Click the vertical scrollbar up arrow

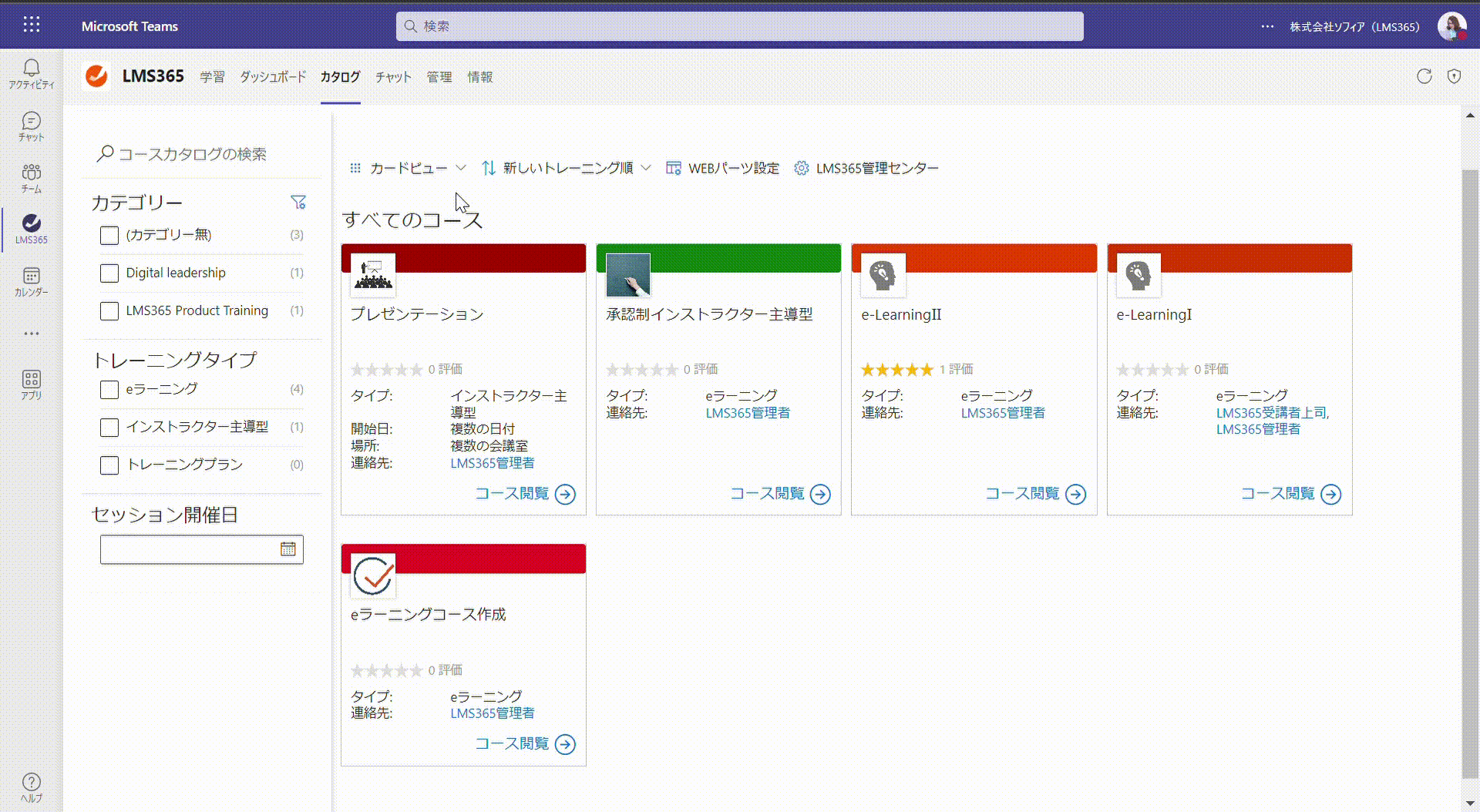[x=1470, y=116]
